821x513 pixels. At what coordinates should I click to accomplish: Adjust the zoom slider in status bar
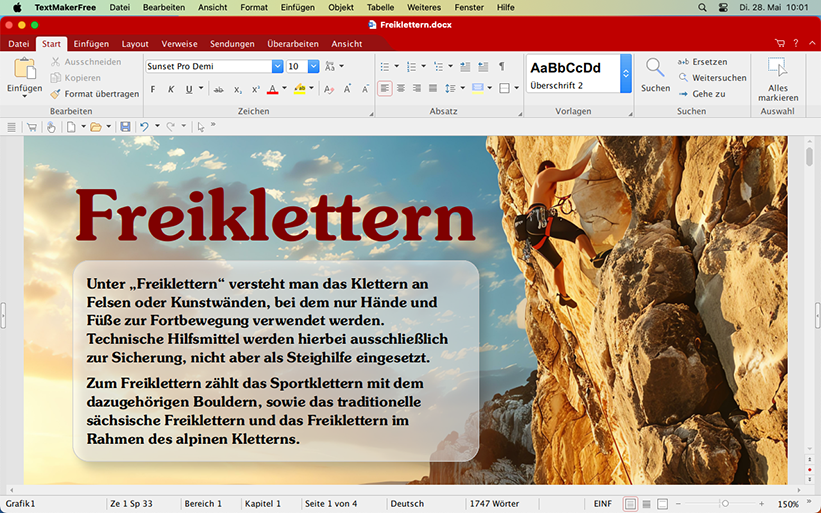(x=725, y=504)
